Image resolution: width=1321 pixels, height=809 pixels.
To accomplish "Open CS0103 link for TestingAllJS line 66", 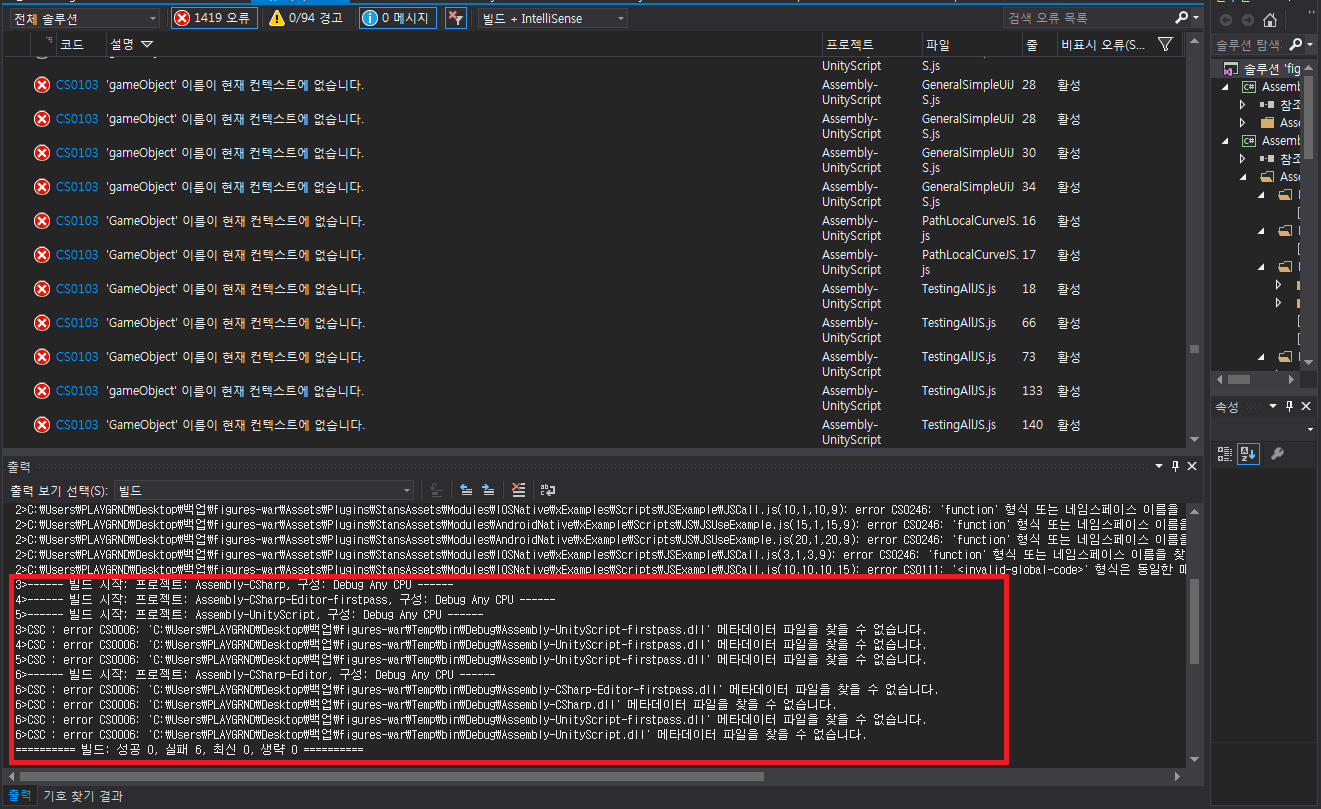I will tap(77, 323).
